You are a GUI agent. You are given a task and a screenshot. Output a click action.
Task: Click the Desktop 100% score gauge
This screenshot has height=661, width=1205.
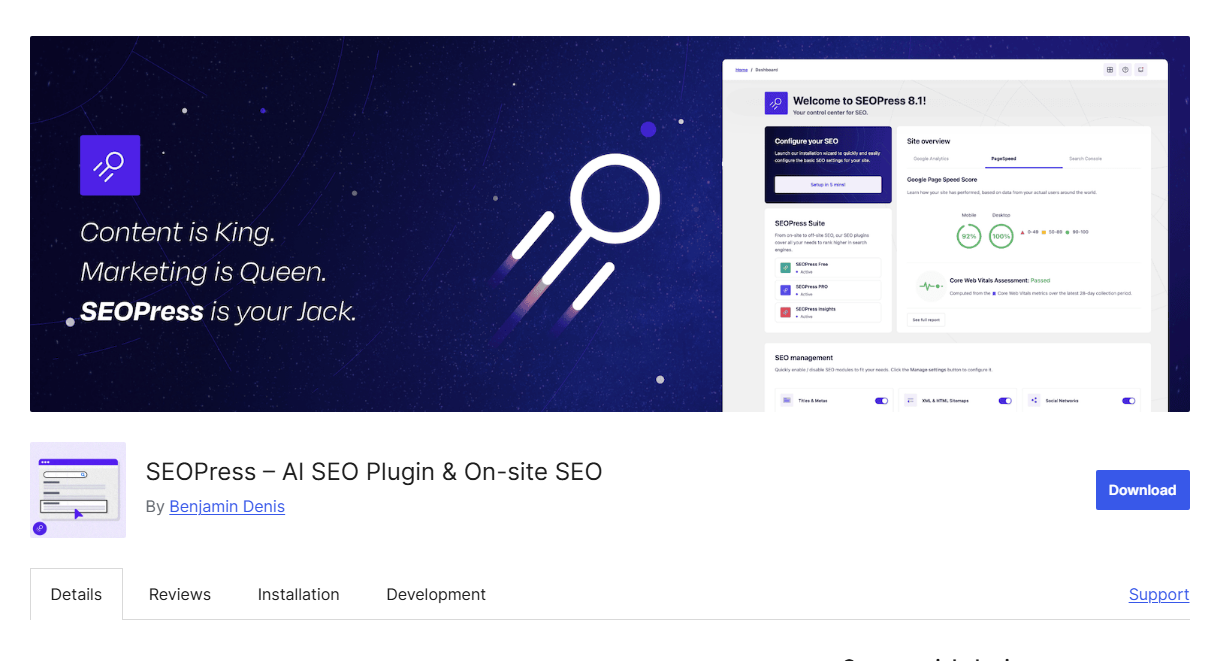[1001, 236]
